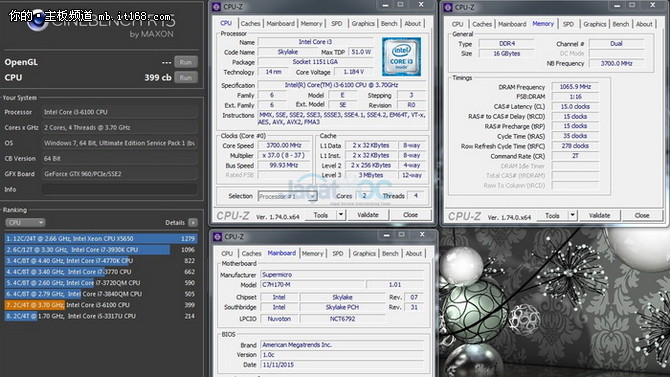Screen dimensions: 670x377
Task: Click Validate in Memory tab window
Action: coord(599,215)
